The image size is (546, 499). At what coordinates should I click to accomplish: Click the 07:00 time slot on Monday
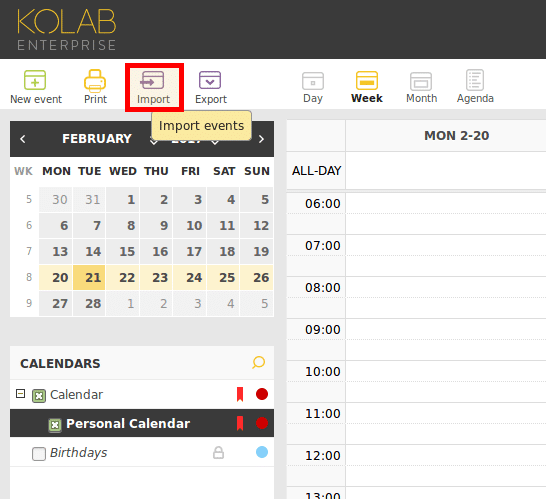pos(446,245)
